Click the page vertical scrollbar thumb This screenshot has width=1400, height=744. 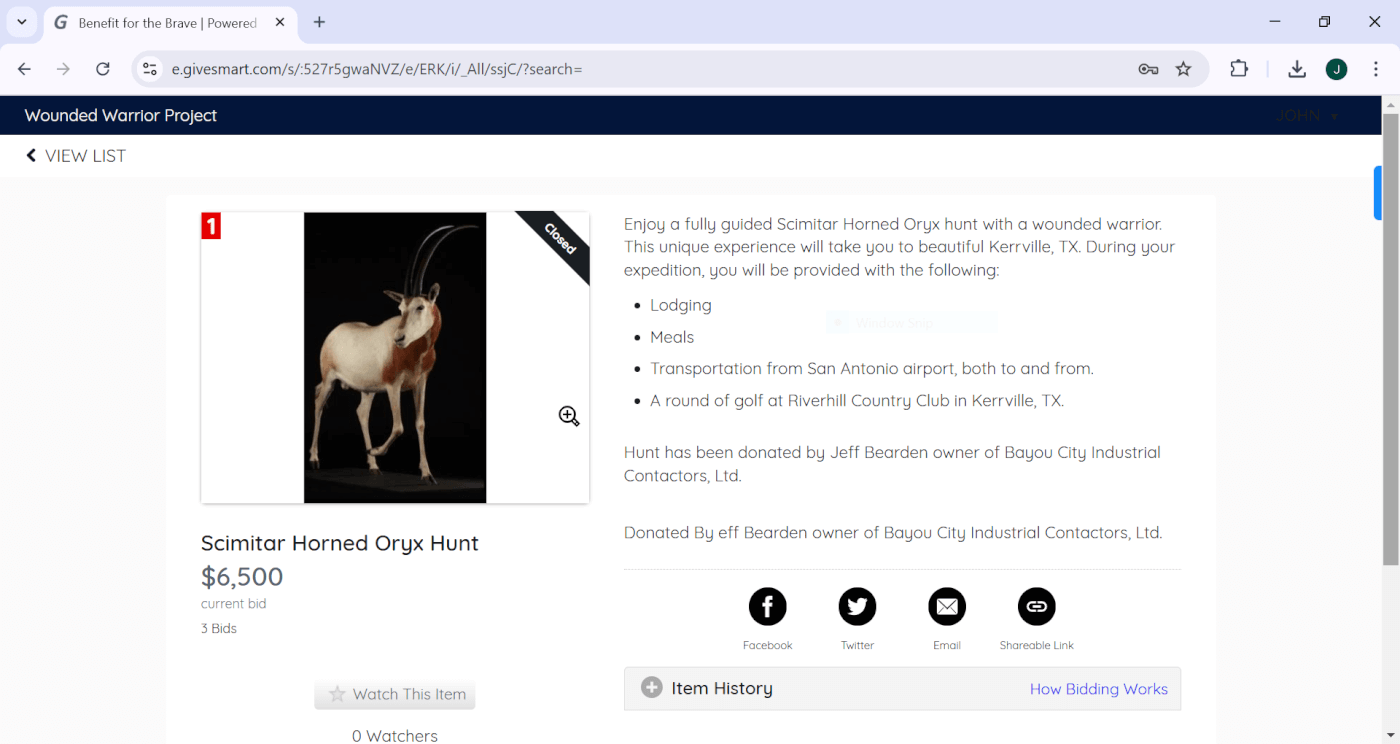[1390, 340]
